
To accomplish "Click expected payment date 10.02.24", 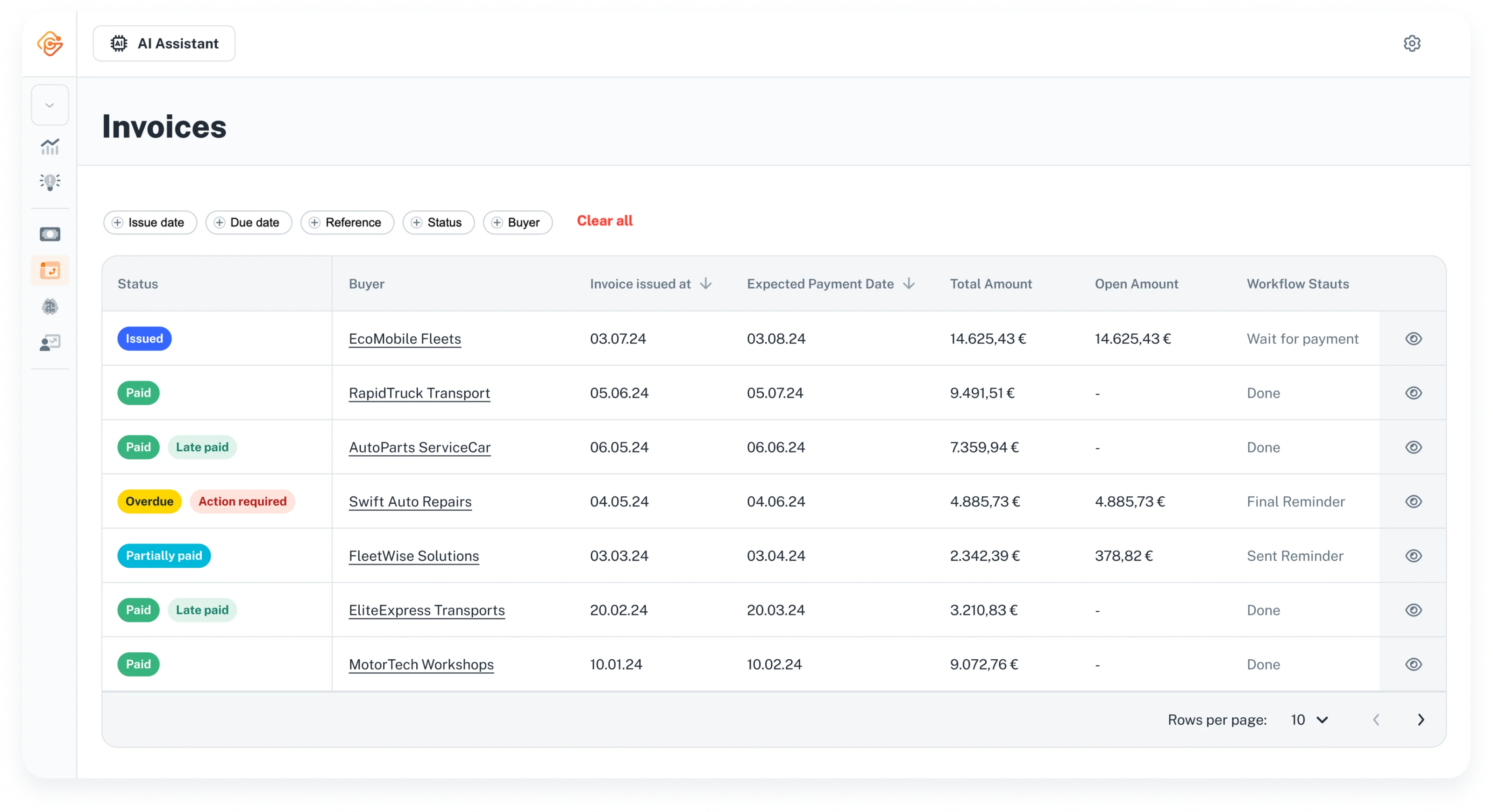I will 775,664.
